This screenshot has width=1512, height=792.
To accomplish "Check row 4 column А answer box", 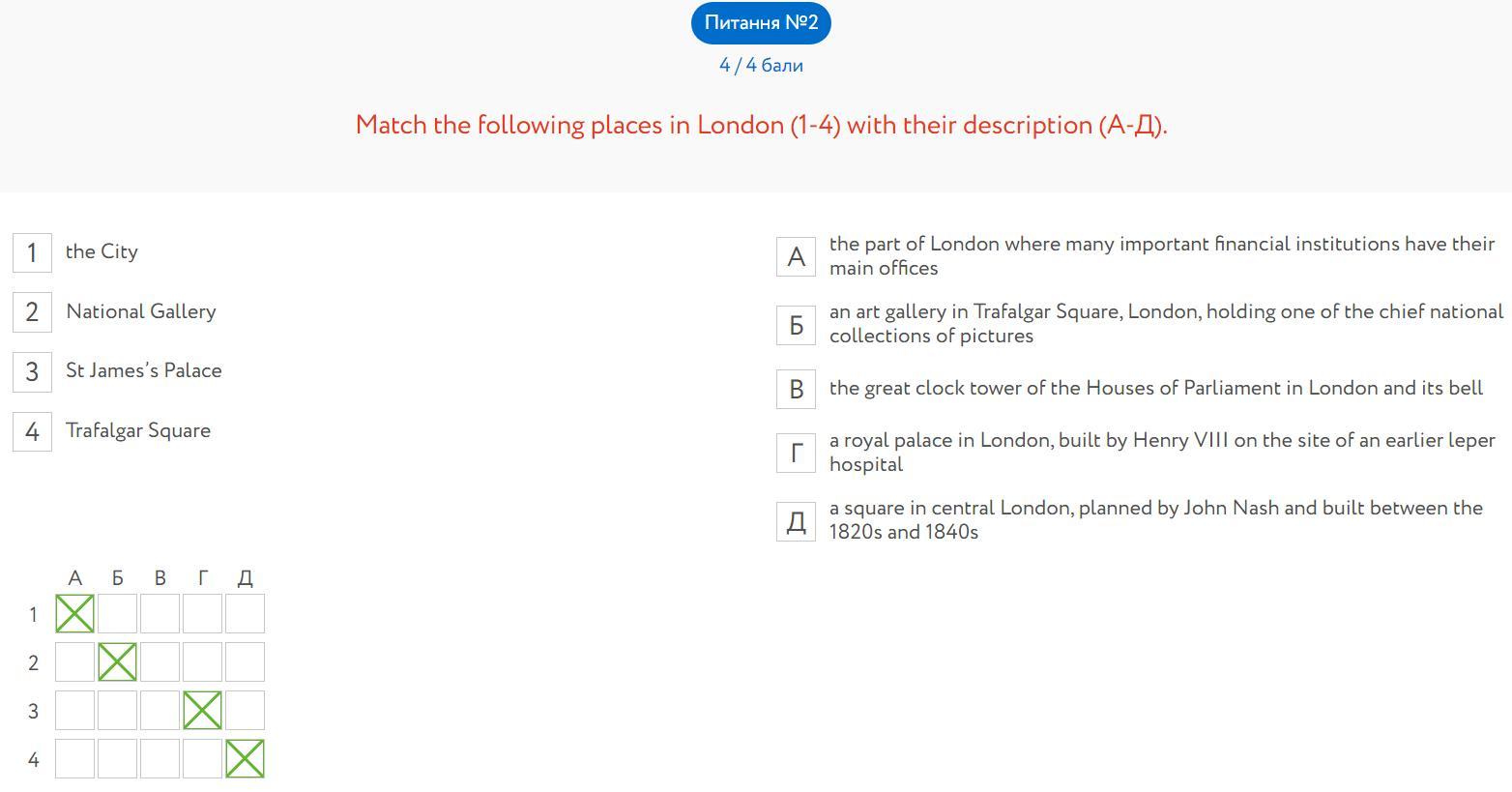I will pyautogui.click(x=75, y=759).
